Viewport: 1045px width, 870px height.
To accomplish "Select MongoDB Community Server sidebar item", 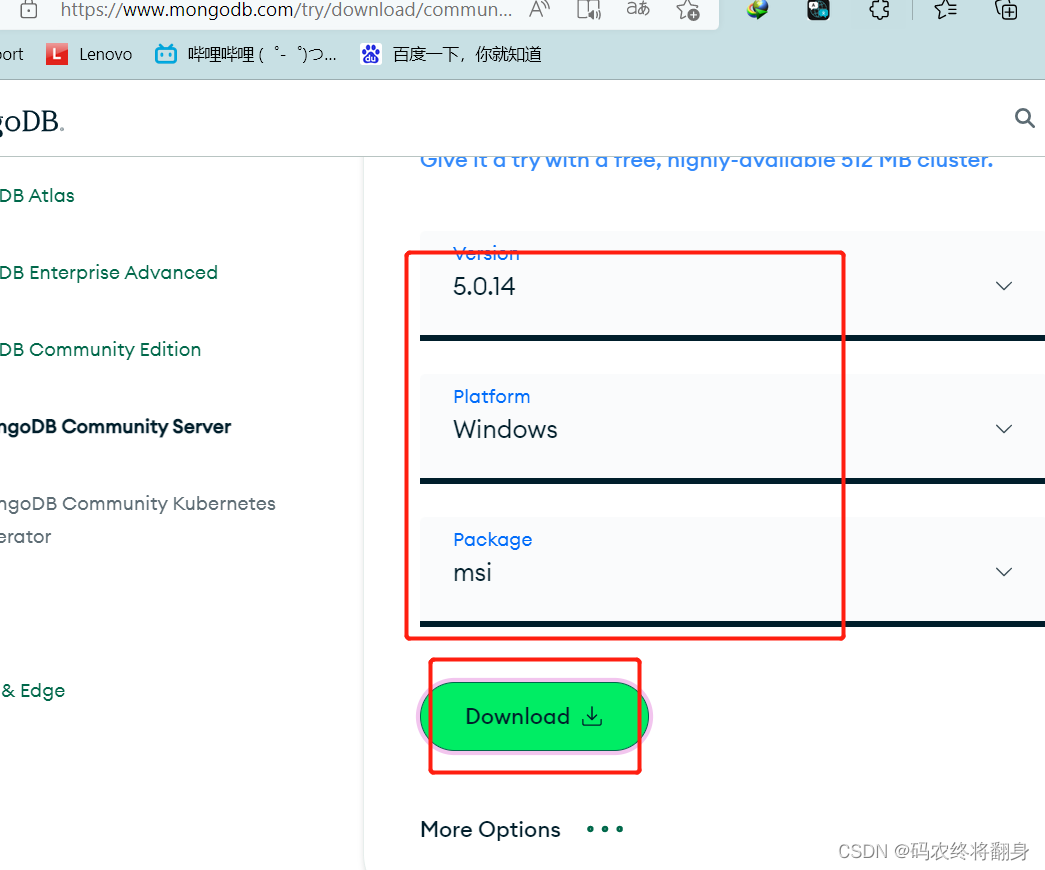I will 115,427.
